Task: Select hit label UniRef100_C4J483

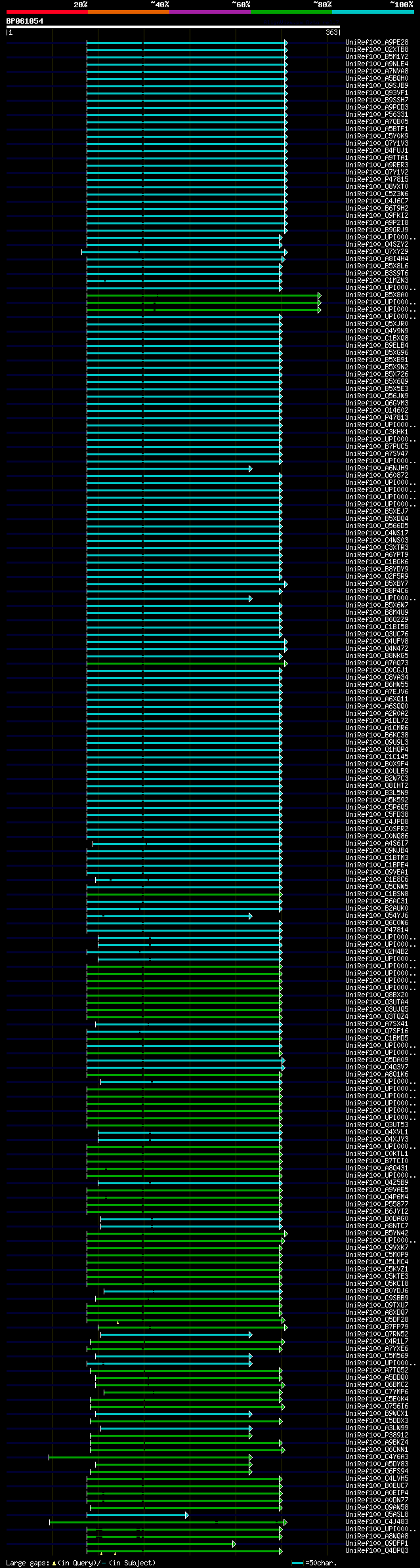Action: (x=377, y=1521)
